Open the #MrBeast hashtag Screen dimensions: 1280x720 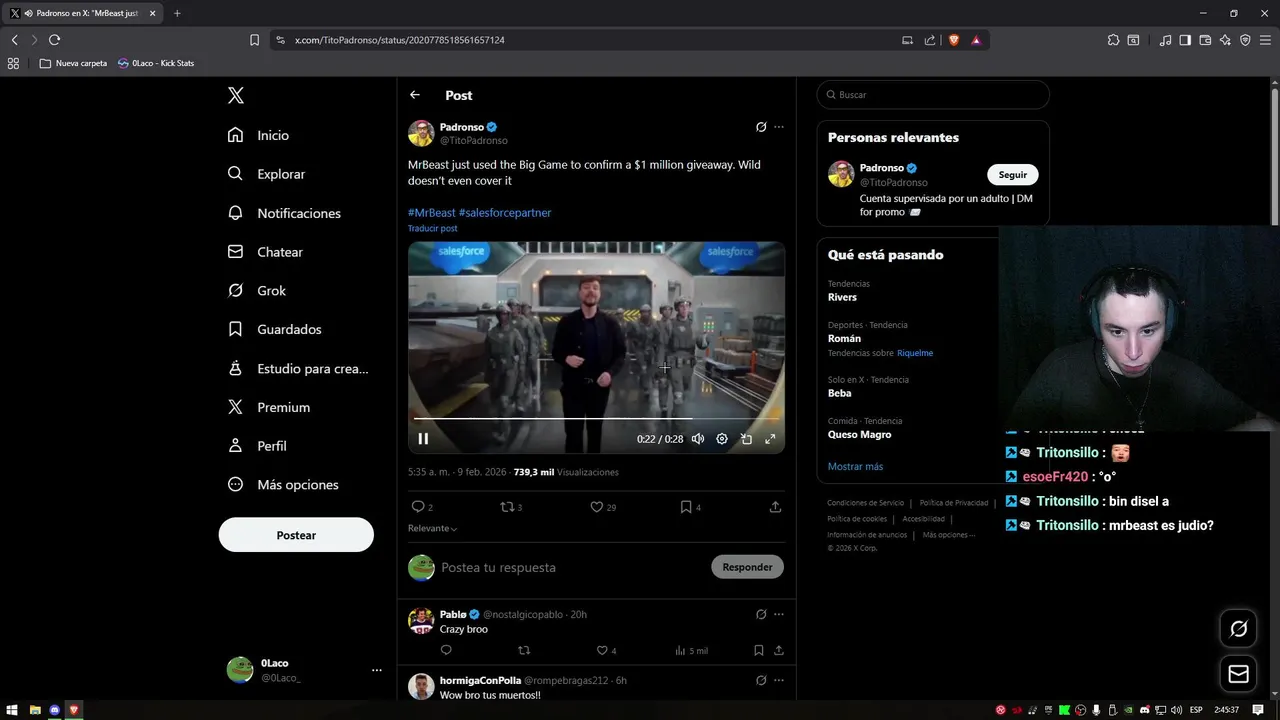coord(431,212)
